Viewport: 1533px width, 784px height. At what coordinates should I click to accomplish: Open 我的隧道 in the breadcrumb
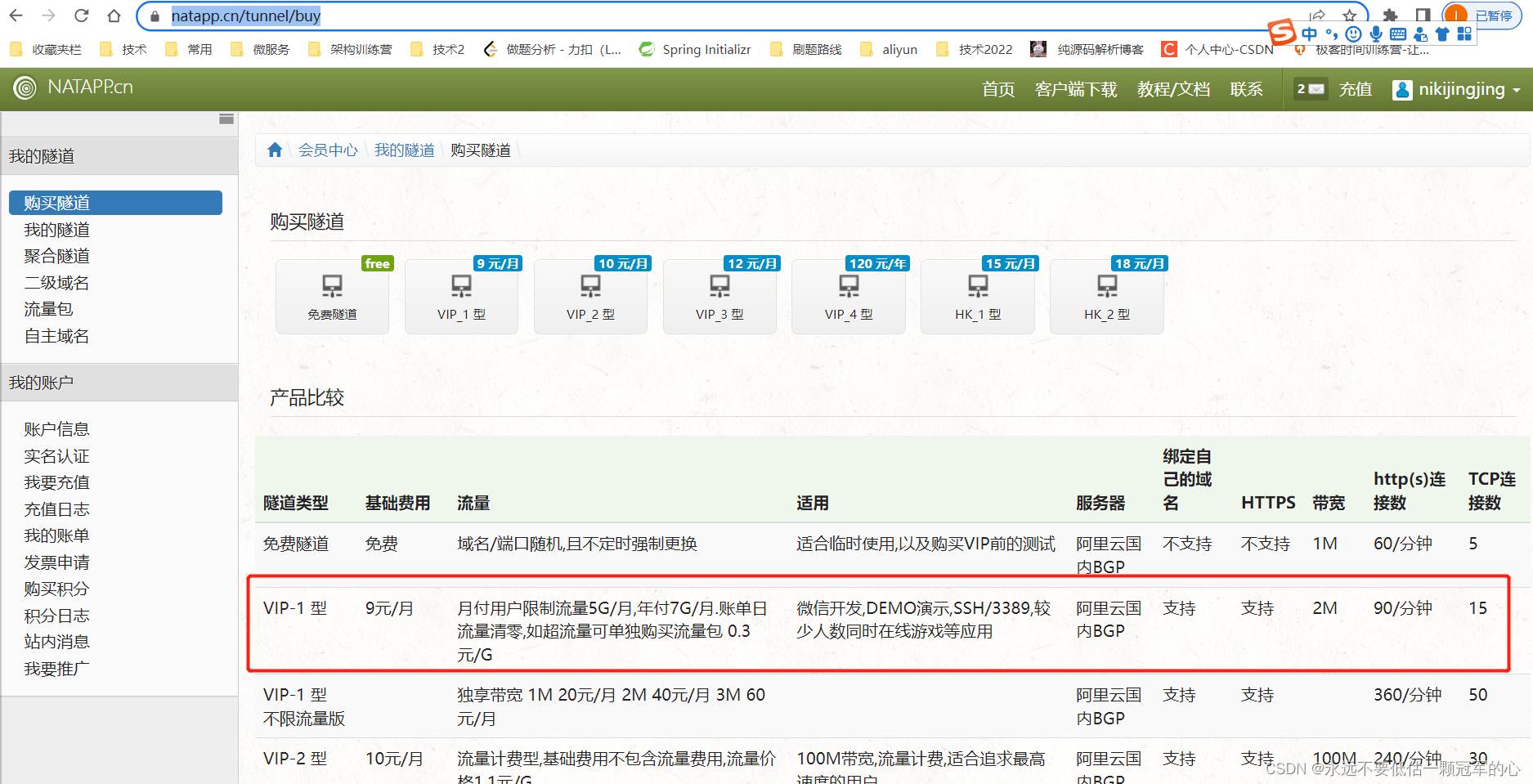click(x=405, y=150)
